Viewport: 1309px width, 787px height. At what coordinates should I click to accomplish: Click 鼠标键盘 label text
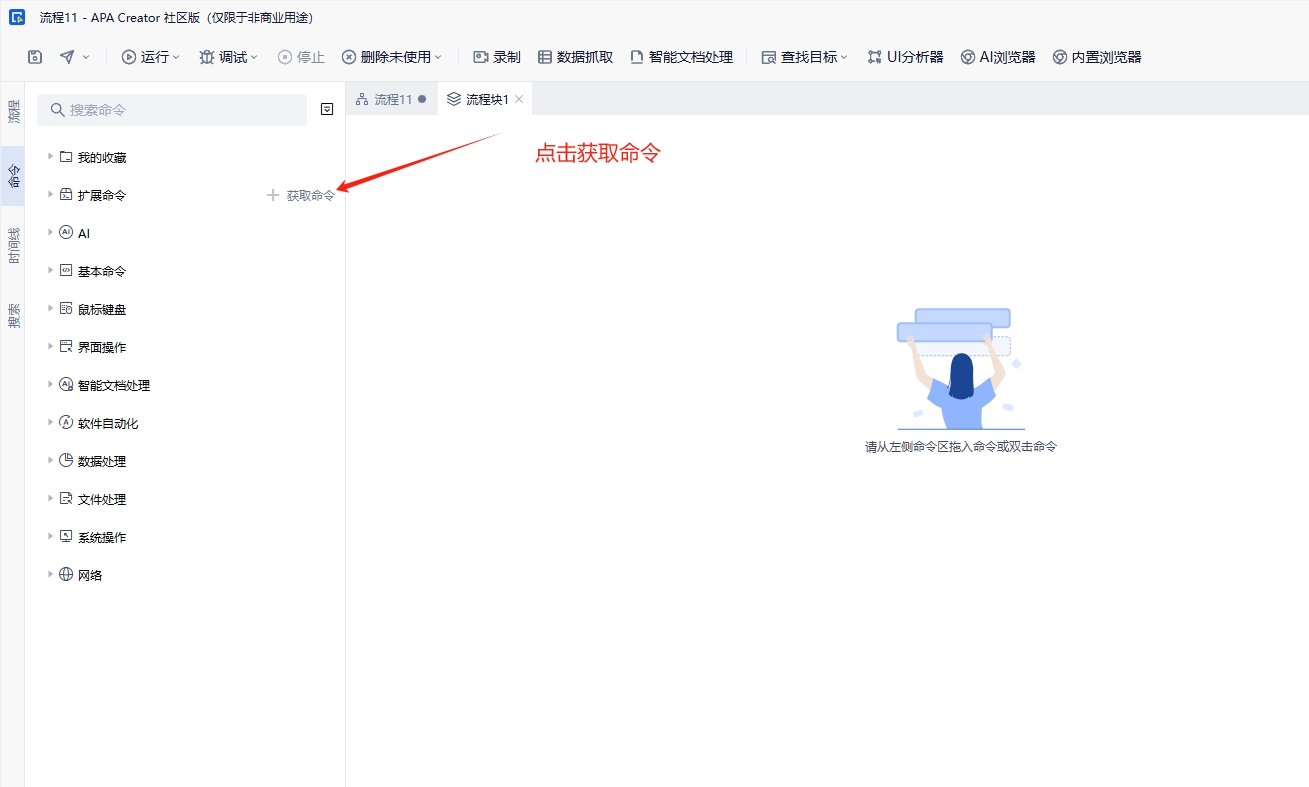[102, 309]
